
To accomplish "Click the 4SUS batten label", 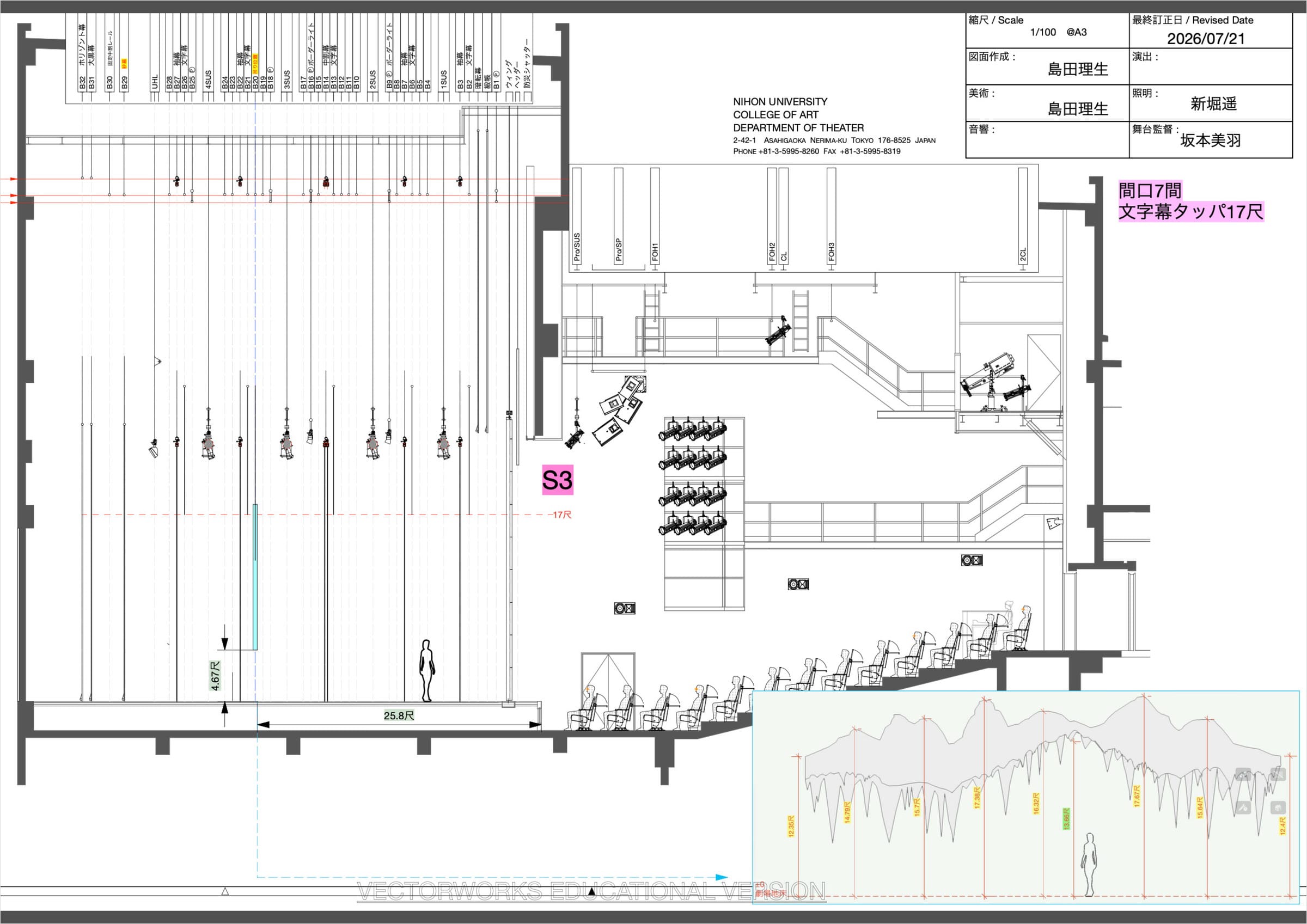I will (209, 79).
